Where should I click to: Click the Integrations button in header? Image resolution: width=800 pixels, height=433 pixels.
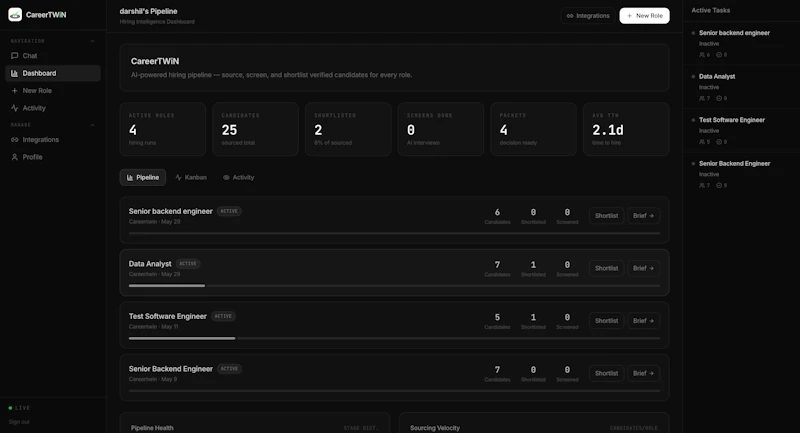point(588,16)
